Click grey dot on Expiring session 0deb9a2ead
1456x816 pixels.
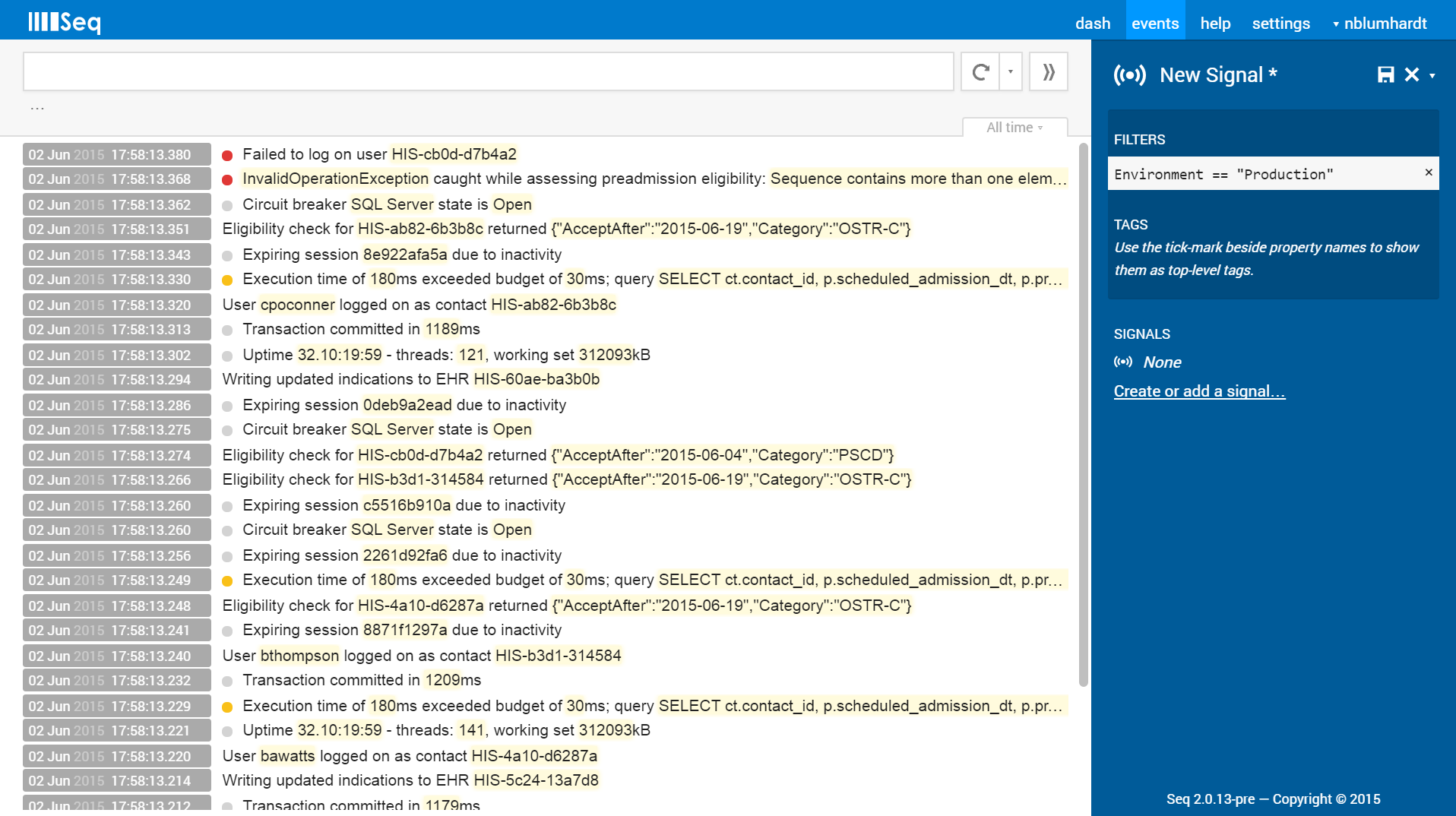(x=226, y=406)
